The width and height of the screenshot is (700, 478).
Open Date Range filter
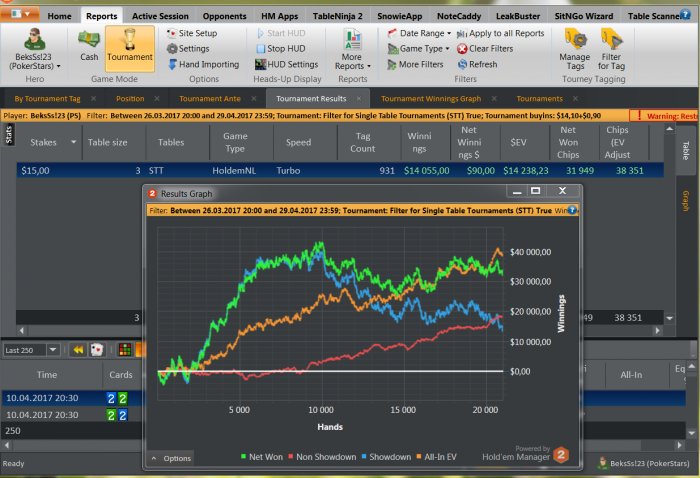coord(419,33)
